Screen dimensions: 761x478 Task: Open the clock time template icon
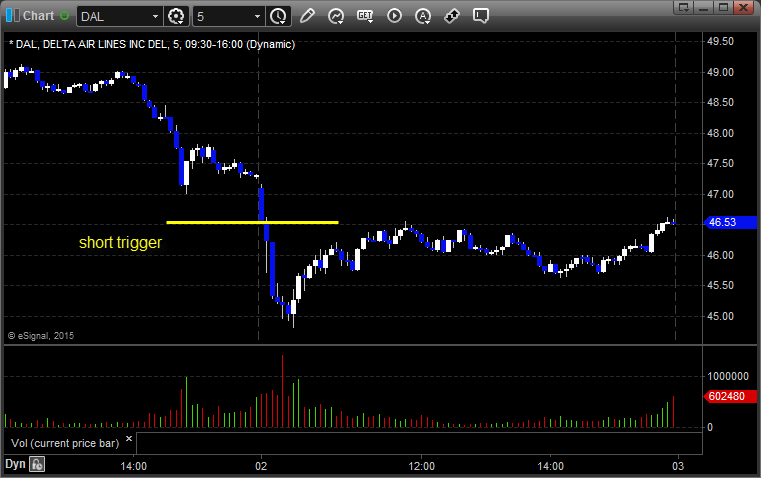pyautogui.click(x=278, y=16)
